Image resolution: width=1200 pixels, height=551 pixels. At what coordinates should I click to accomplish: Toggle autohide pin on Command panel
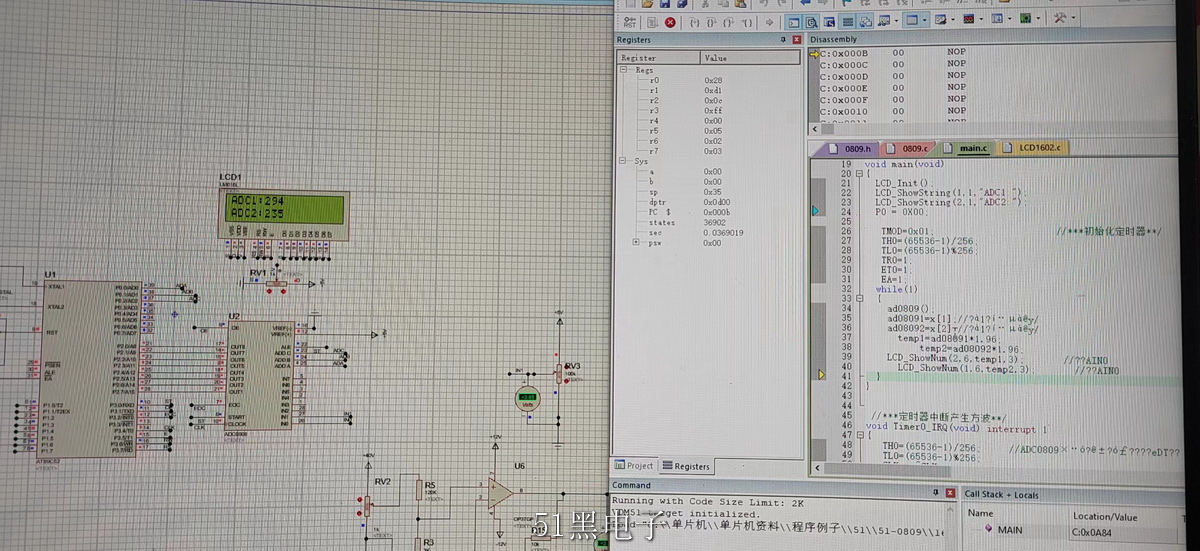coord(936,493)
